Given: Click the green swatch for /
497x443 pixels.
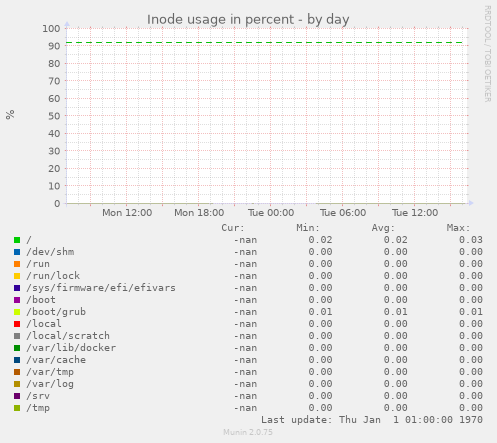Looking at the screenshot, I should click(x=17, y=240).
